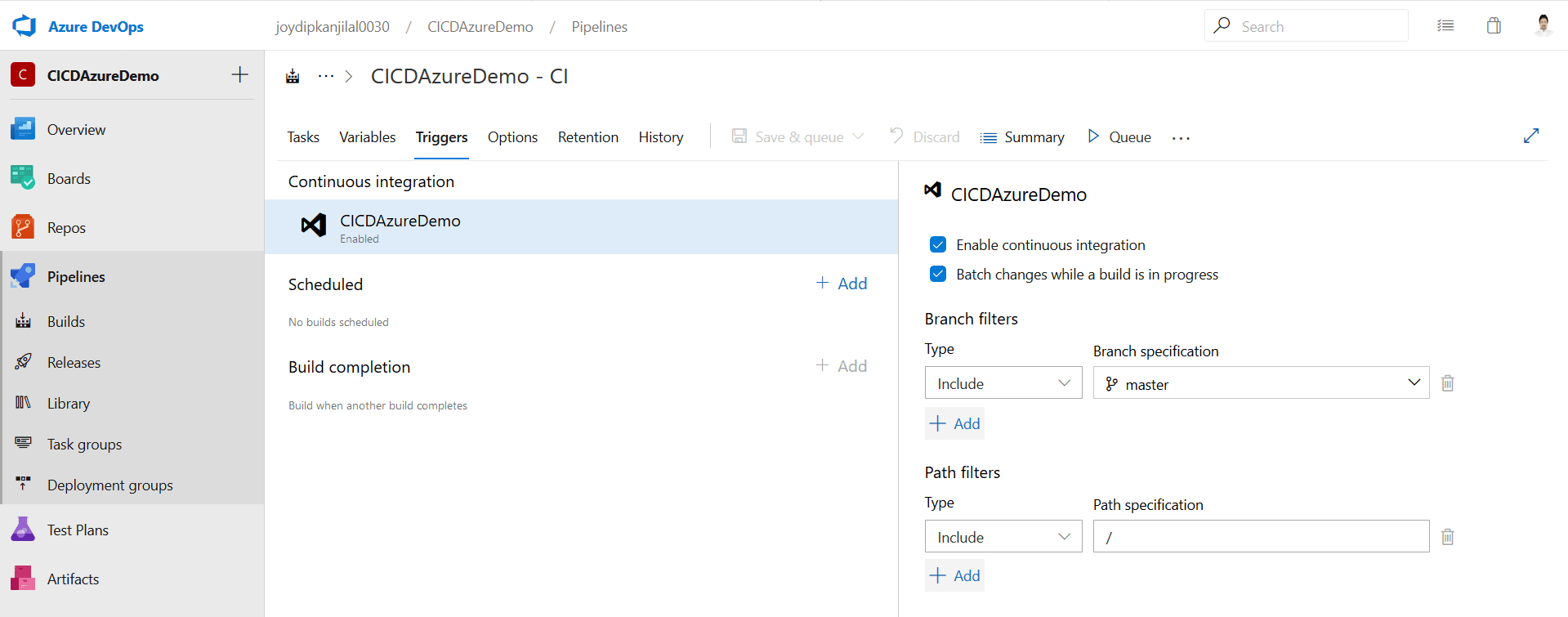Screen dimensions: 1568x617
Task: Add a new path filter
Action: click(x=954, y=575)
